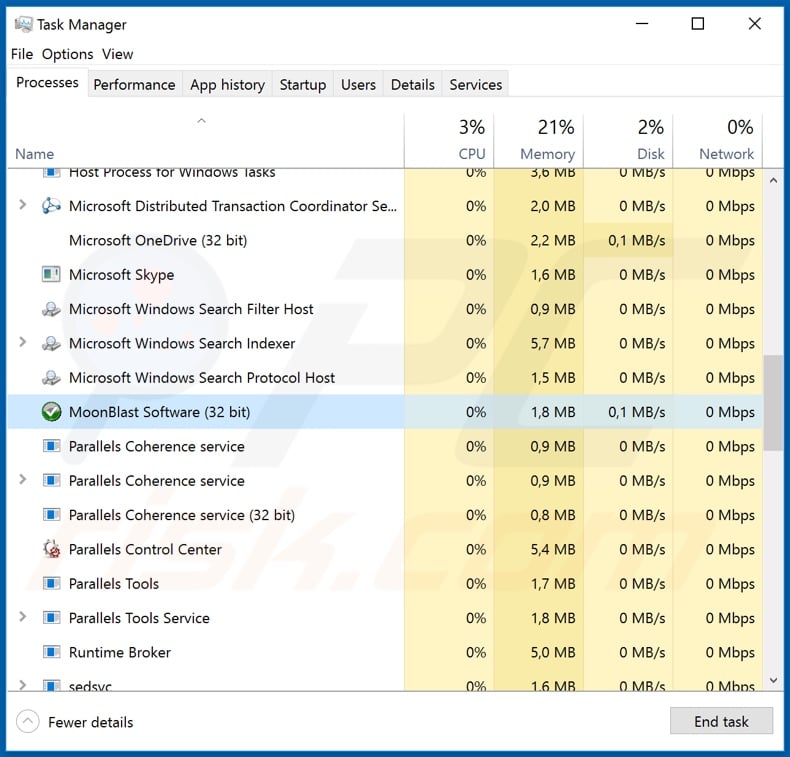The width and height of the screenshot is (790, 757).
Task: Click the Microsoft Distributed Transaction Coordinator icon
Action: [51, 206]
